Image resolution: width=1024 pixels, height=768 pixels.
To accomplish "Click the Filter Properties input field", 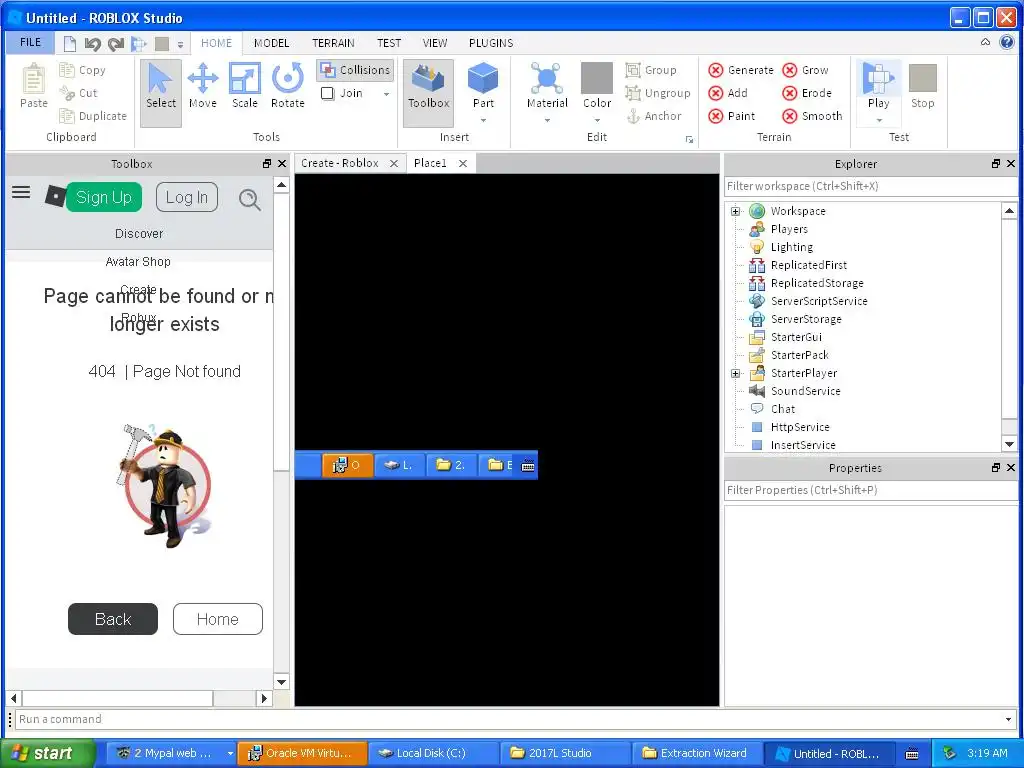I will (869, 490).
